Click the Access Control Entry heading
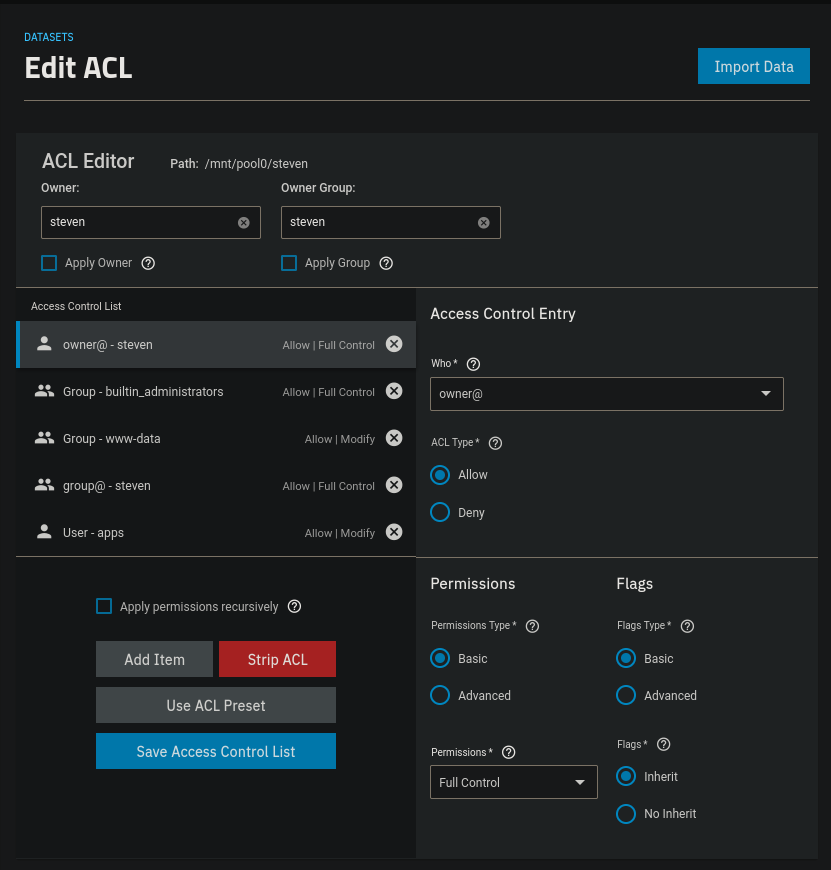 (x=503, y=314)
